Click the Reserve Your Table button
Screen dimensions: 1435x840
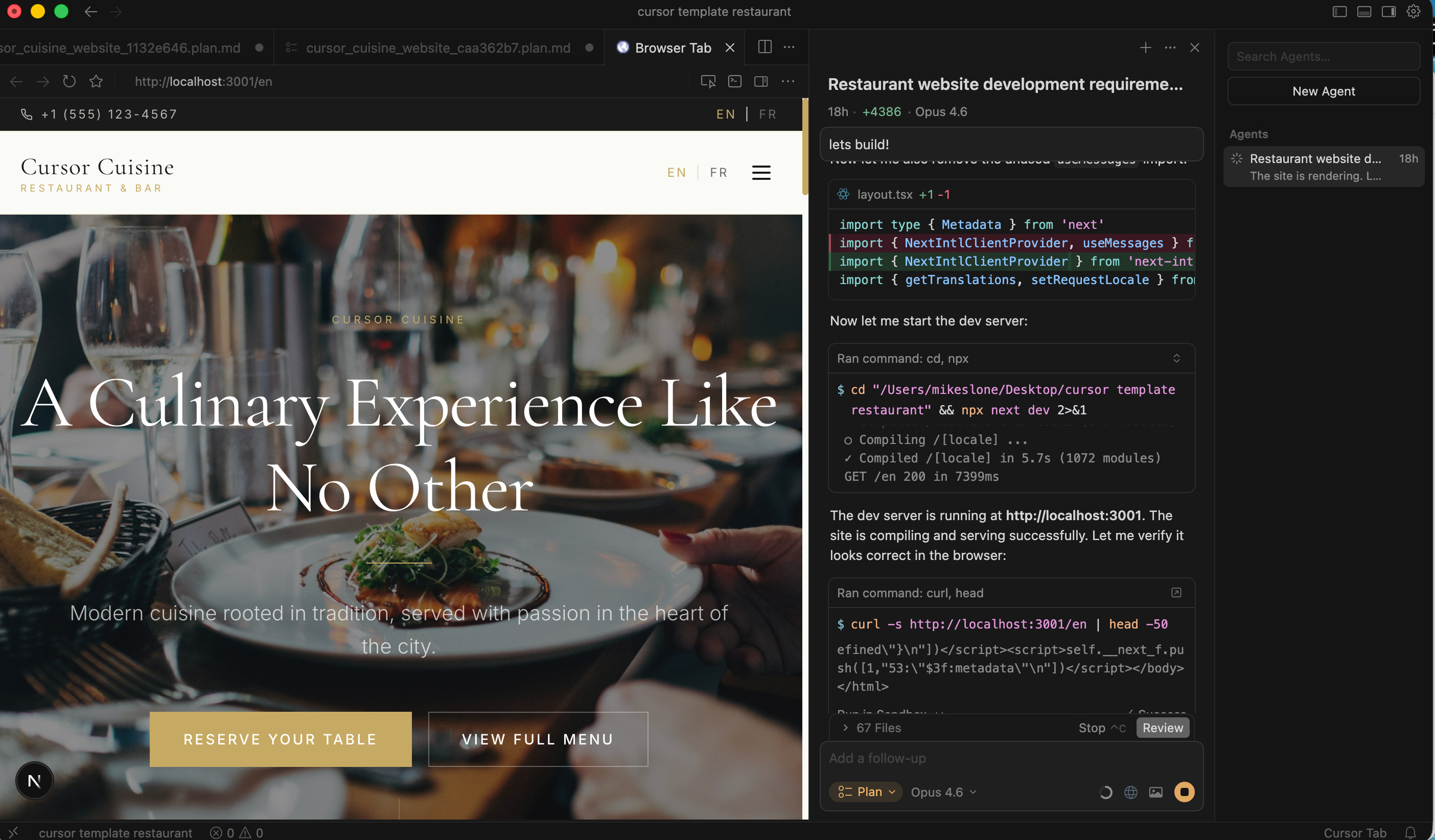click(x=280, y=739)
